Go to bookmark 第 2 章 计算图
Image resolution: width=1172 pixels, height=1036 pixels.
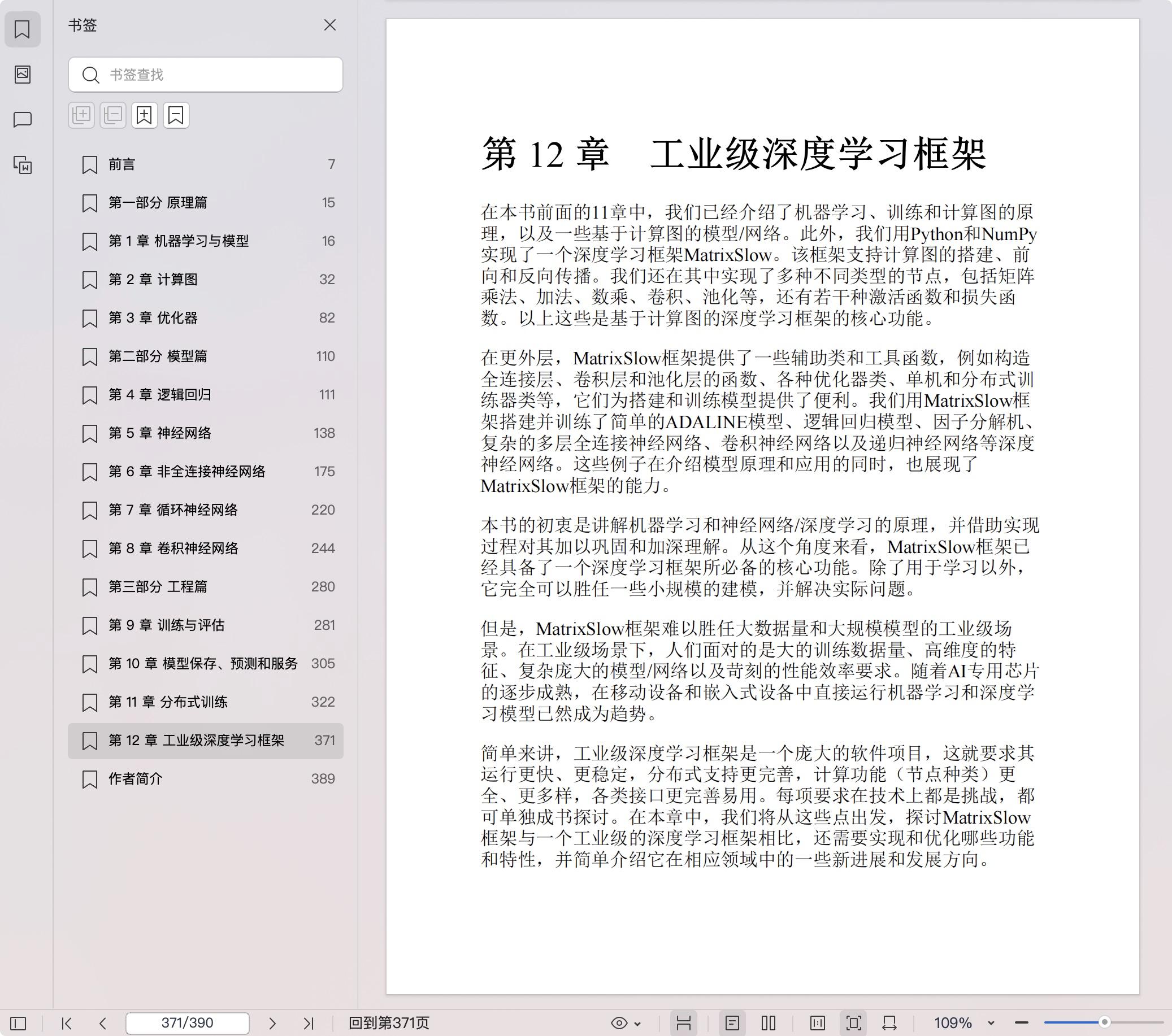pyautogui.click(x=205, y=280)
